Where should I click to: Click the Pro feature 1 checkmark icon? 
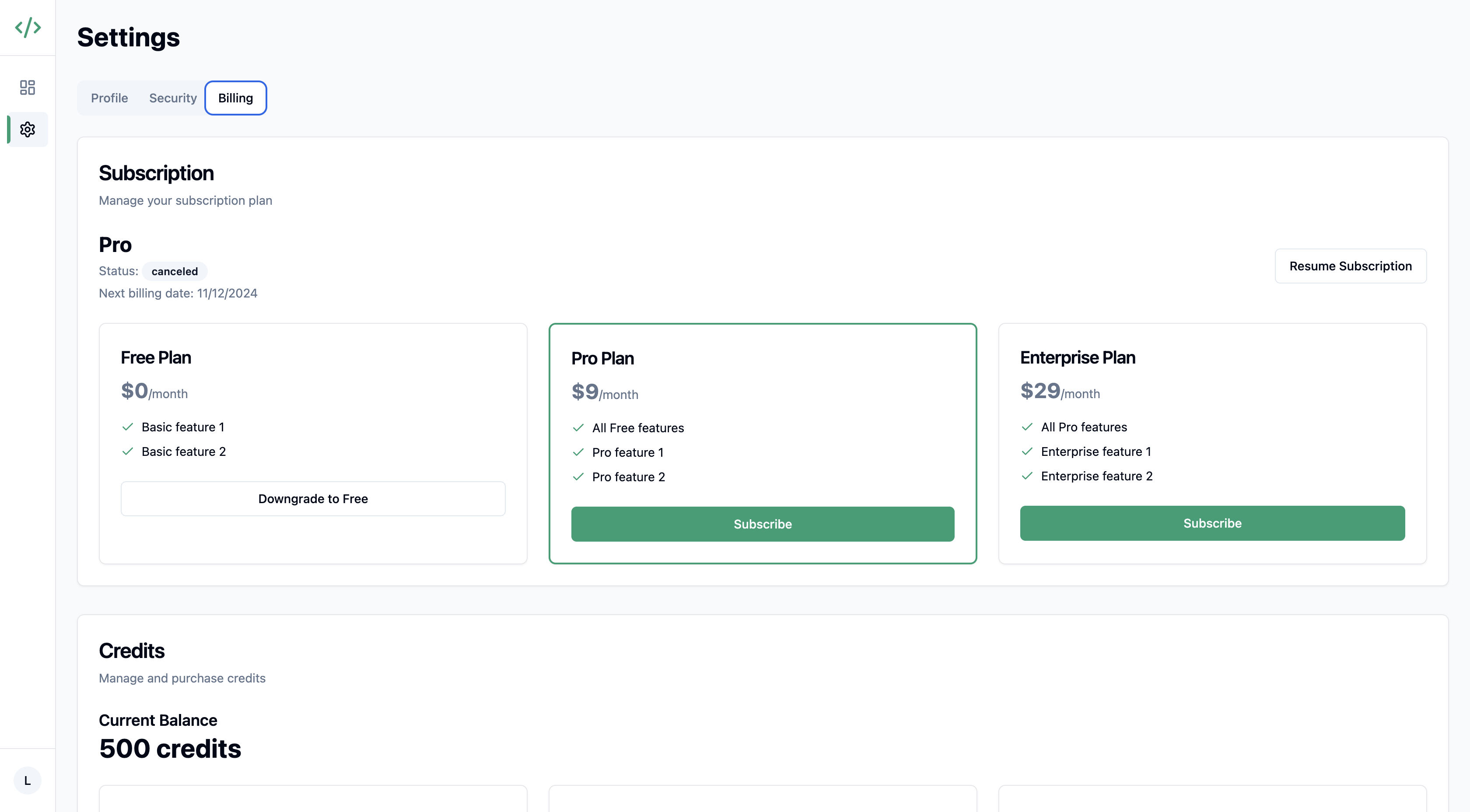(x=578, y=452)
